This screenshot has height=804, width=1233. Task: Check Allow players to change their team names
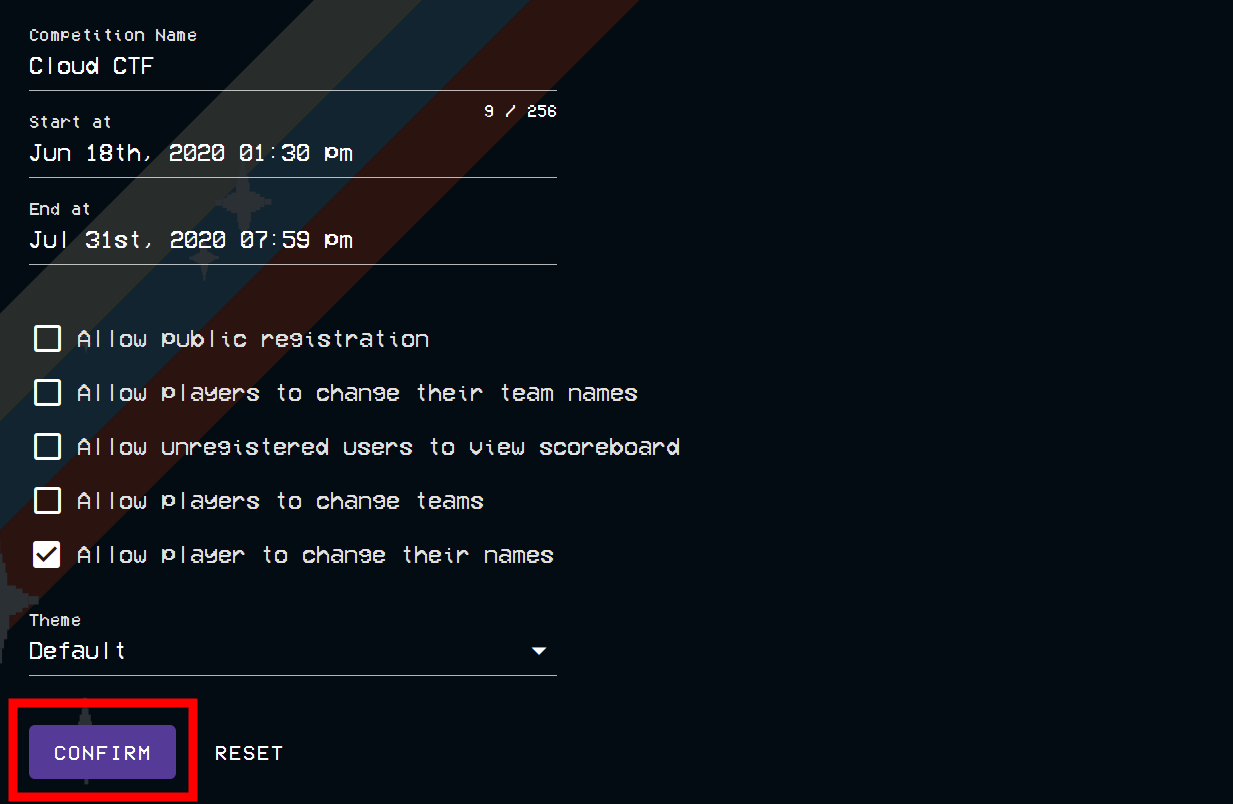click(x=47, y=392)
